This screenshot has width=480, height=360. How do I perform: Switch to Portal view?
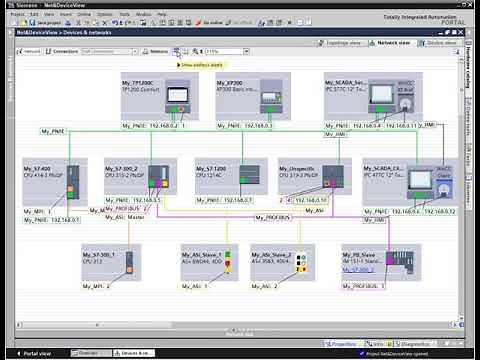pyautogui.click(x=34, y=353)
